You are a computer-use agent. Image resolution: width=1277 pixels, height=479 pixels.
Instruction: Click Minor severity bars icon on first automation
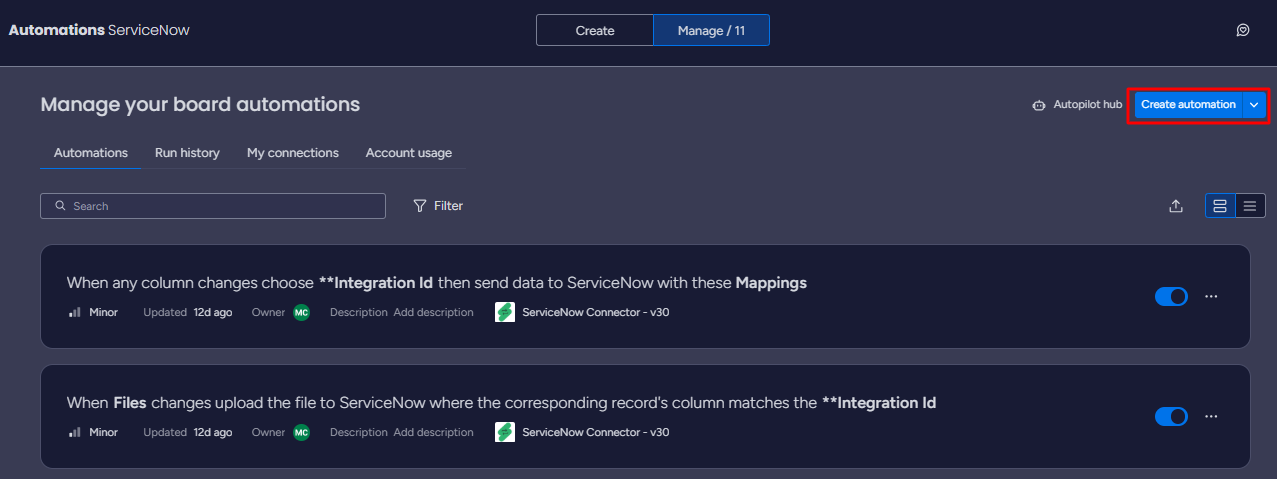click(74, 312)
